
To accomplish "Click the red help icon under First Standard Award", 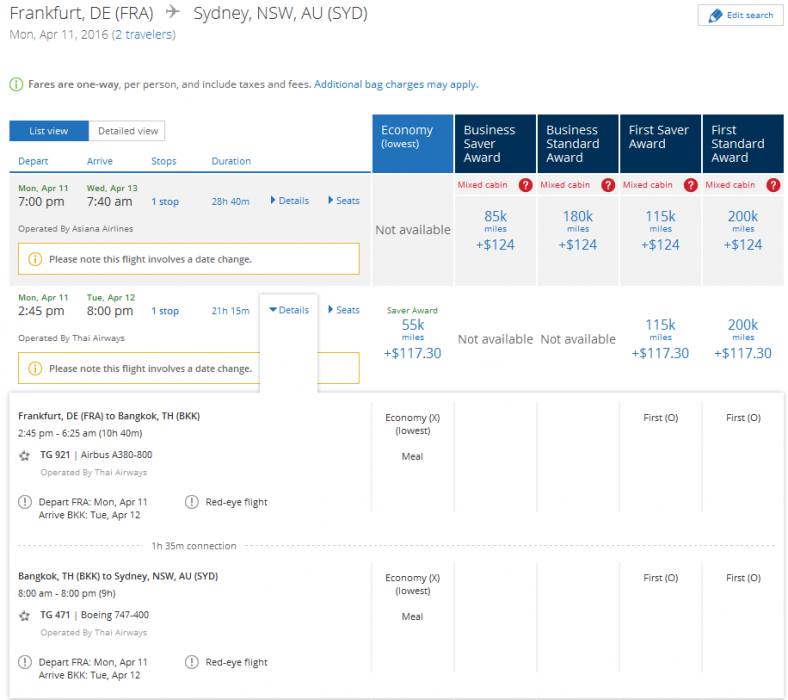I will (773, 185).
